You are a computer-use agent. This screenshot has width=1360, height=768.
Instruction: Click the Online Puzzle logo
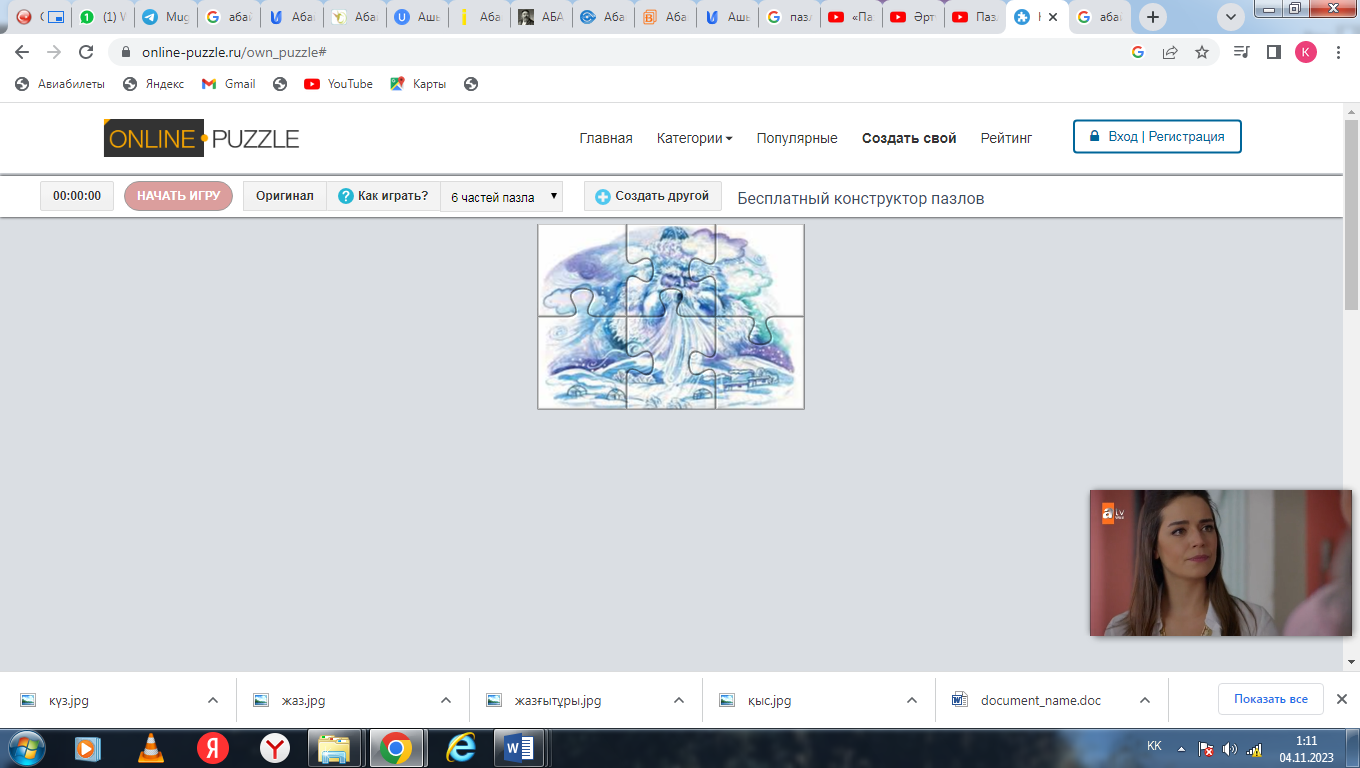point(202,138)
